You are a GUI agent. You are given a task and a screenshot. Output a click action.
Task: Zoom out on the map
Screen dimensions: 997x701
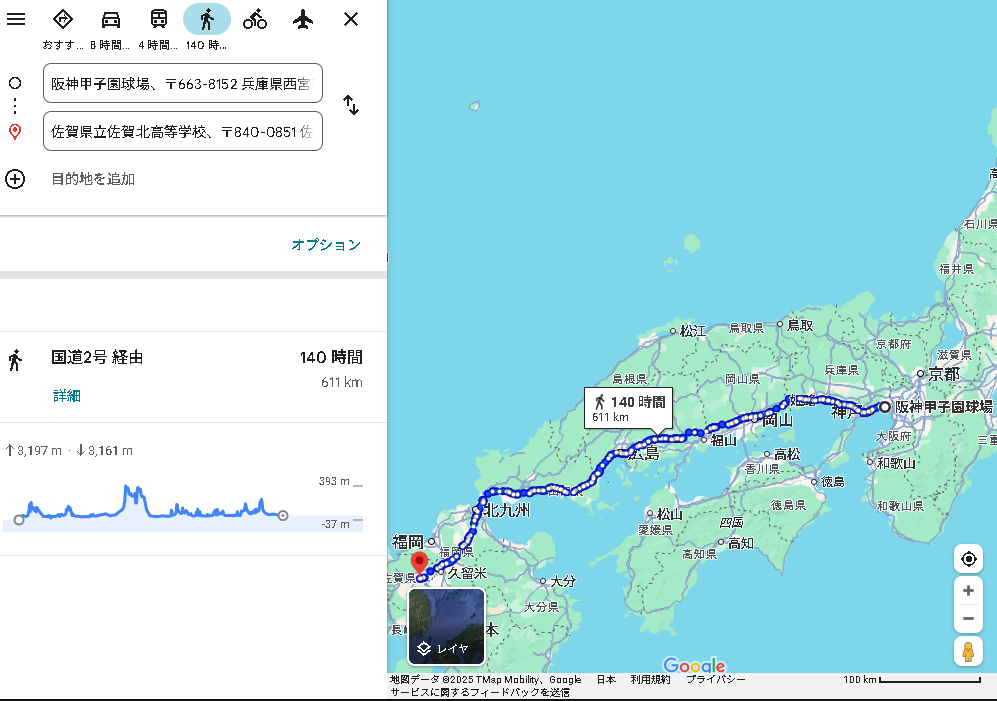[968, 618]
